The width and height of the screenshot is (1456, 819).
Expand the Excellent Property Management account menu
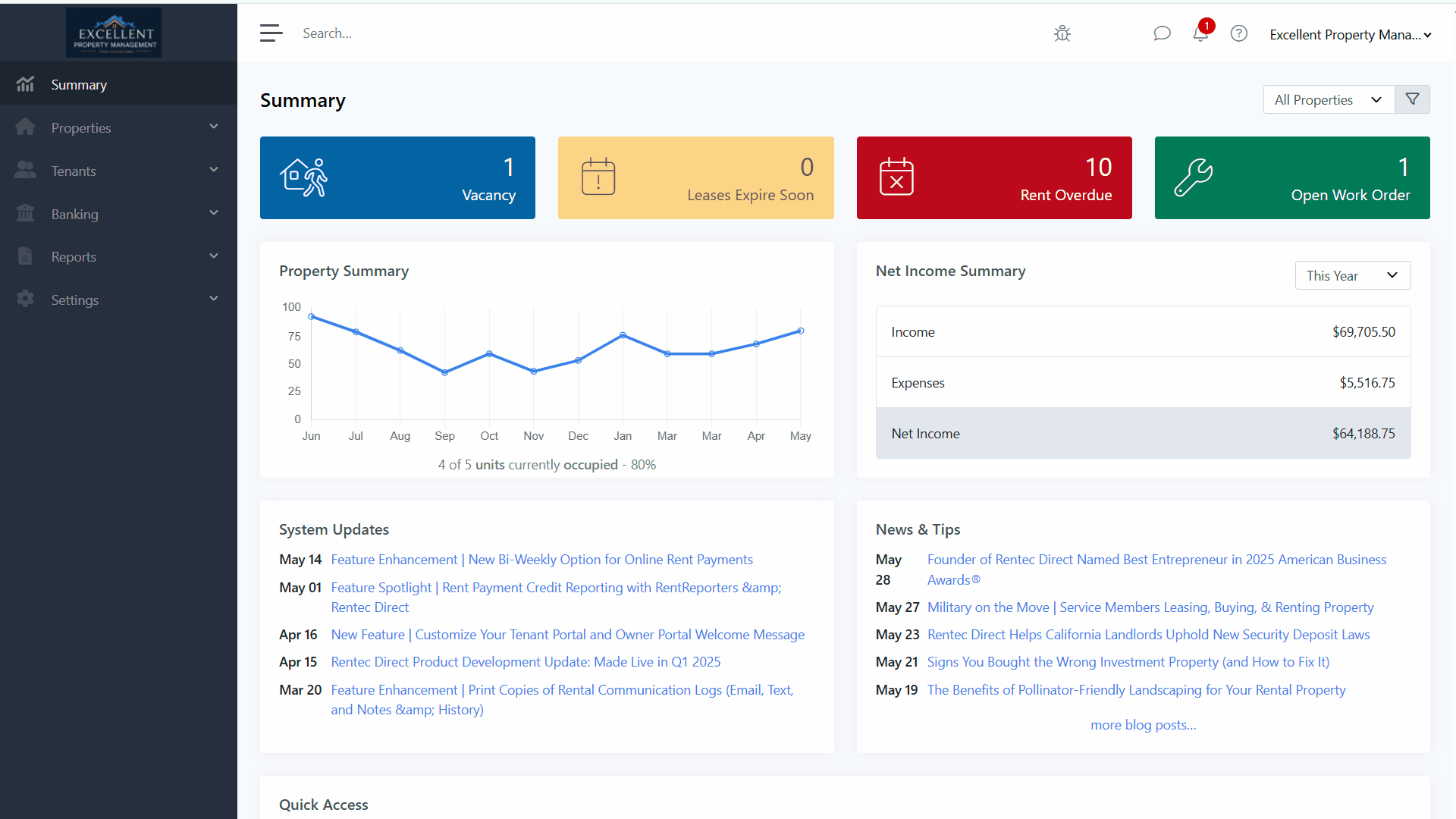1350,35
